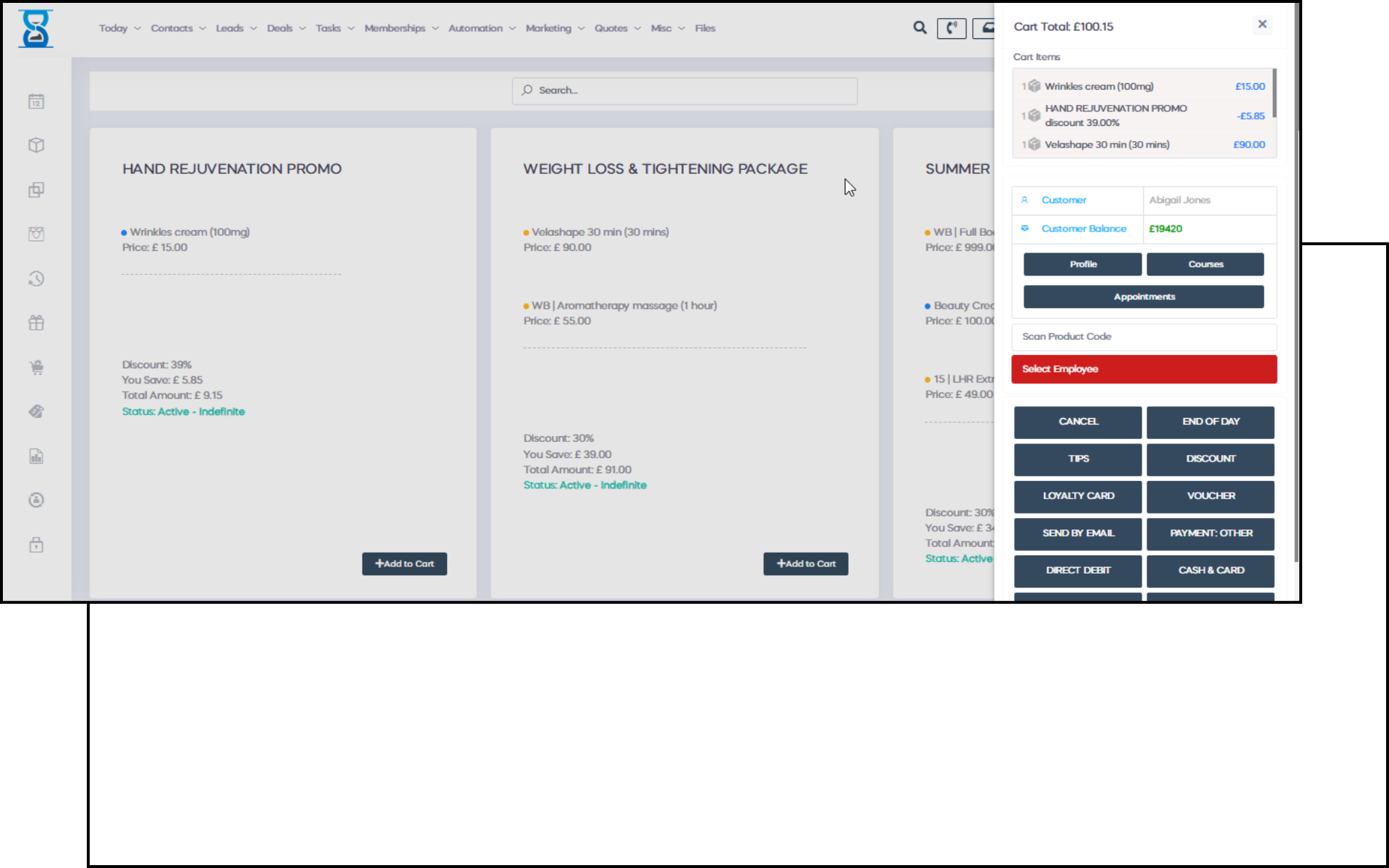Expand the Memberships dropdown menu
This screenshot has height=868, width=1389.
402,28
